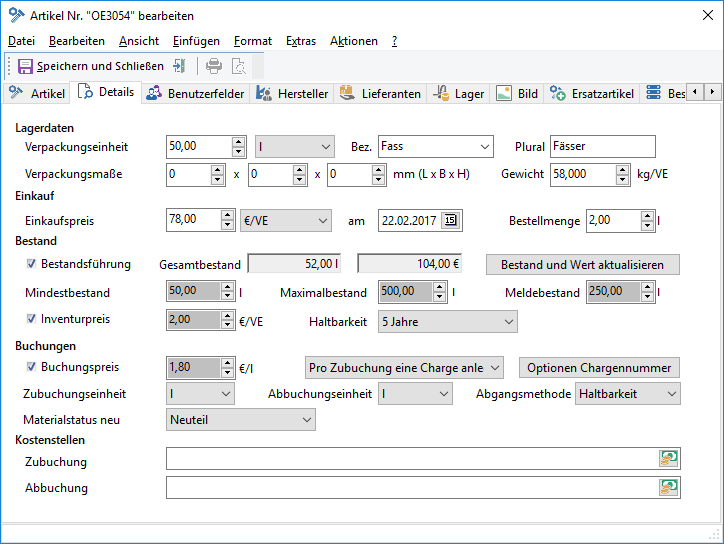724x544 pixels.
Task: Click Speichern und Schließen button text
Action: pos(100,66)
